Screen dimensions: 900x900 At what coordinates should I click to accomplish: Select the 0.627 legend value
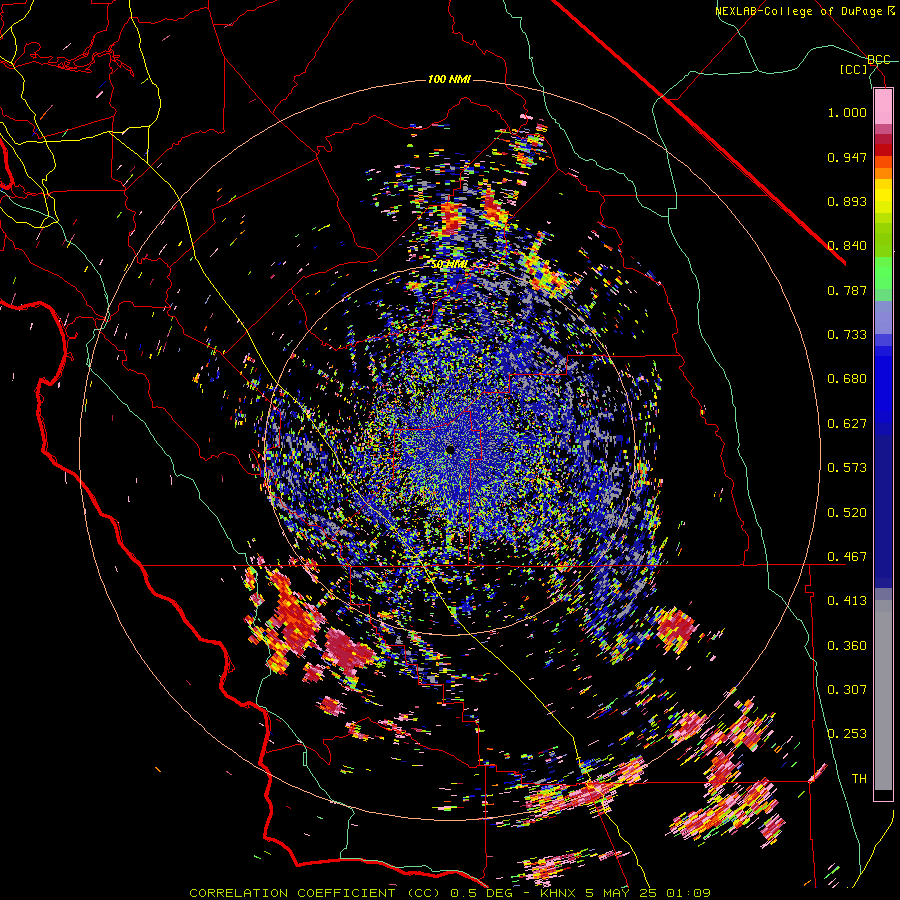click(x=847, y=424)
